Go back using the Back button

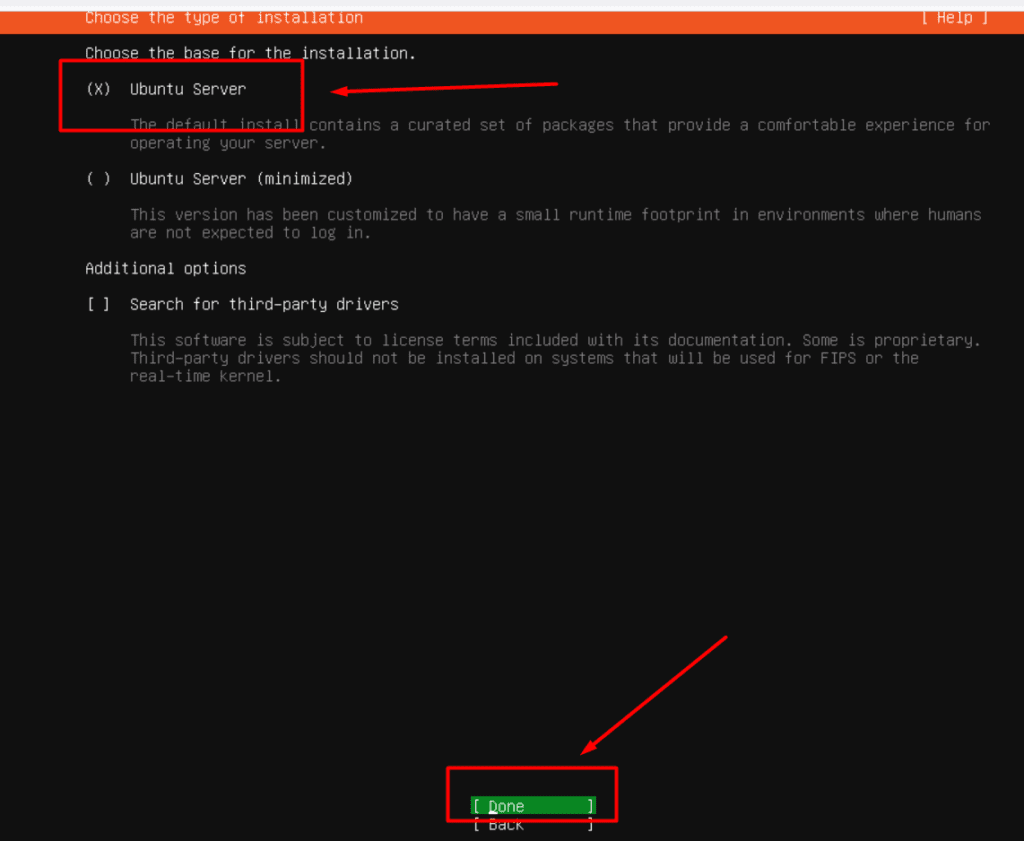tap(533, 825)
